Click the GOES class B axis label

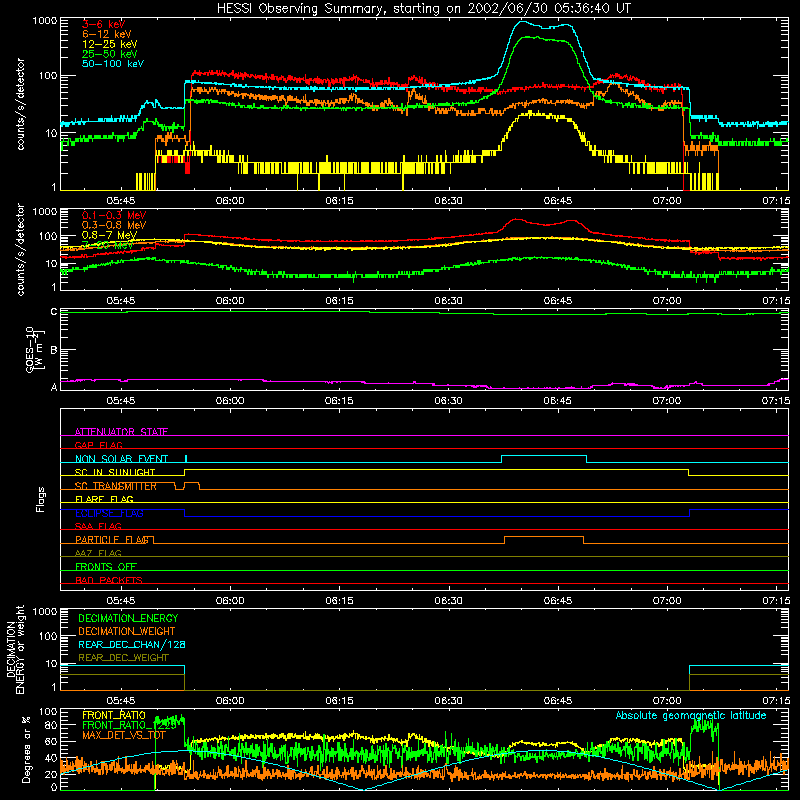coord(54,350)
